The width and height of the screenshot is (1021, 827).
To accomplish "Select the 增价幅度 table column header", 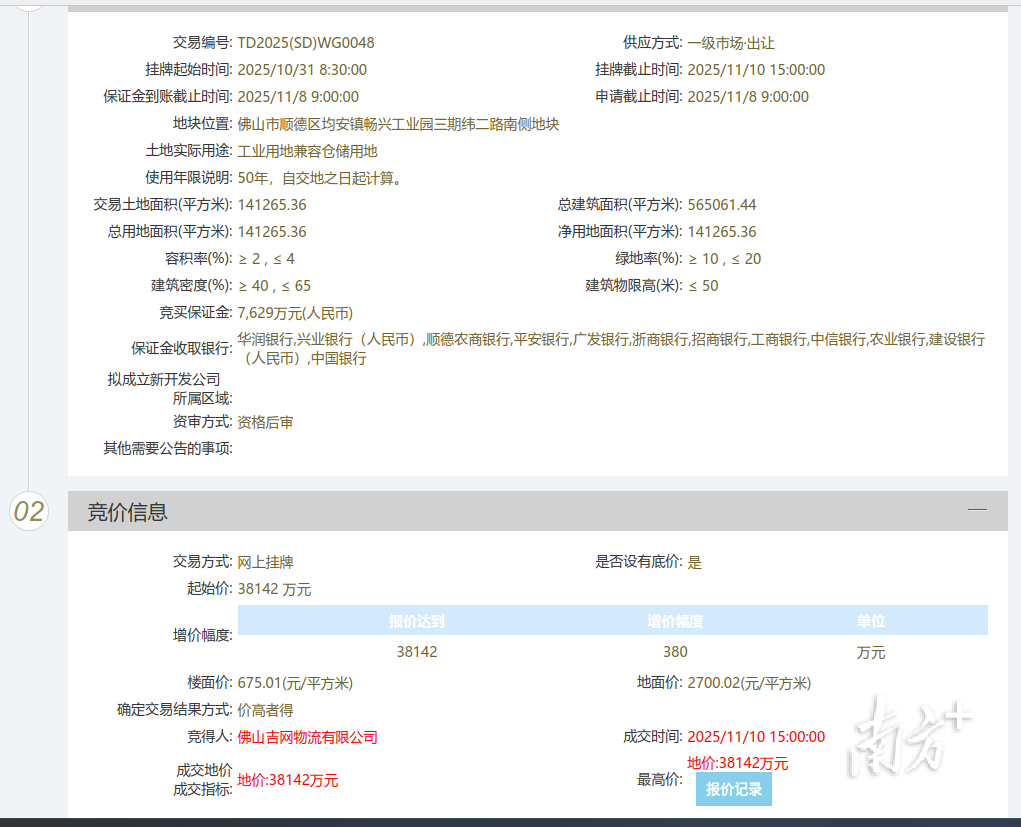I will [x=675, y=621].
